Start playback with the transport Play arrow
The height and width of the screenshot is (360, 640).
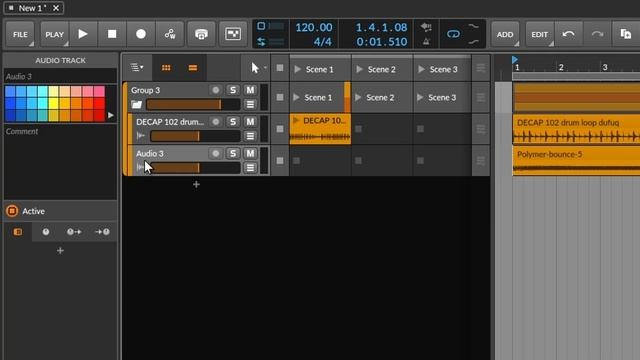(83, 34)
